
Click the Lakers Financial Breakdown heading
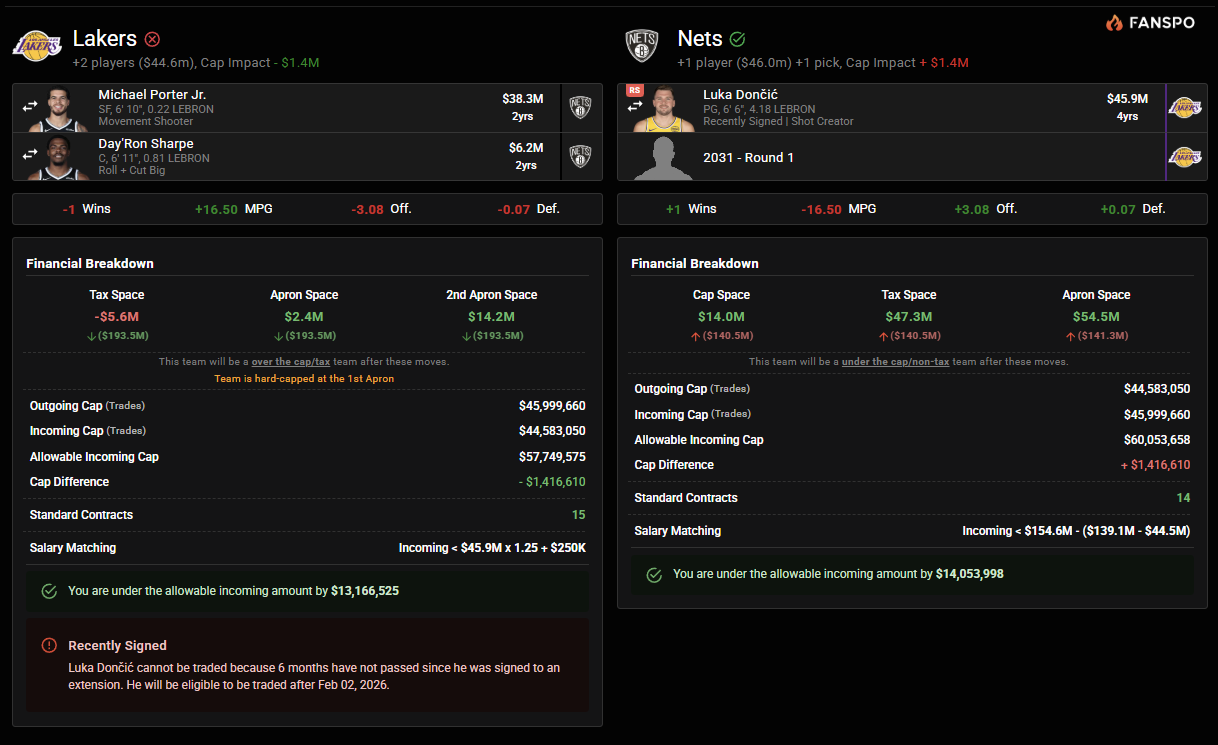click(90, 264)
